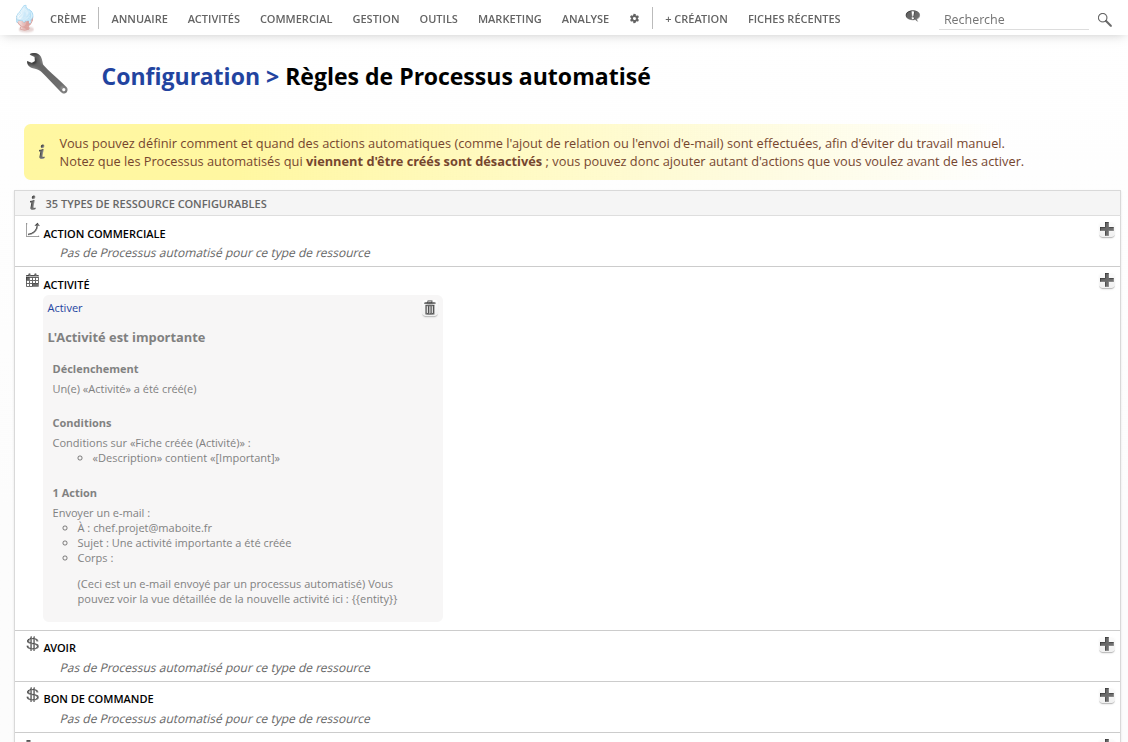Click the search magnifier icon

pyautogui.click(x=1104, y=20)
